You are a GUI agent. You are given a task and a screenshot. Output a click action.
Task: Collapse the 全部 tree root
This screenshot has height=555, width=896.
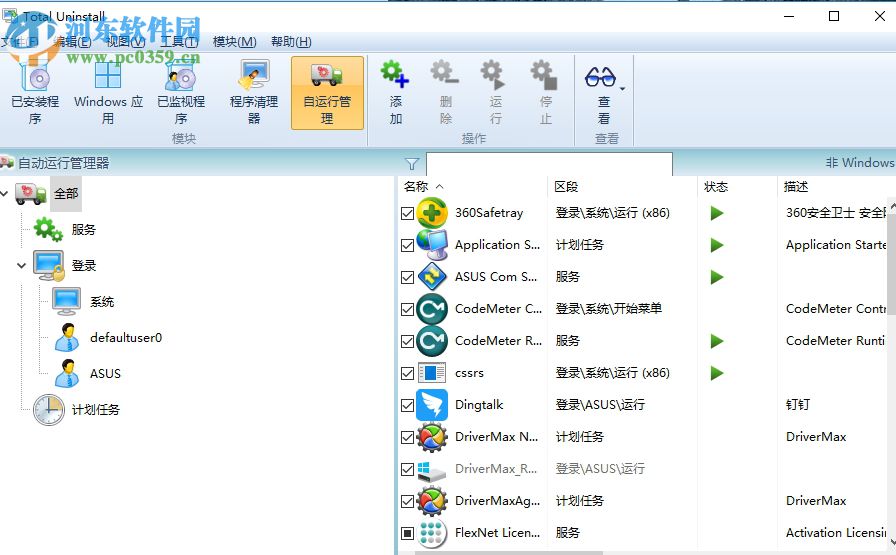click(x=5, y=194)
